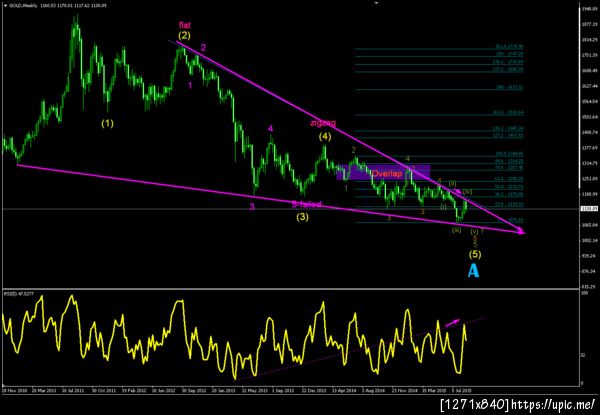Screen dimensions: 600x415
Task: Select the '5-failed' magenta label
Action: pyautogui.click(x=307, y=205)
